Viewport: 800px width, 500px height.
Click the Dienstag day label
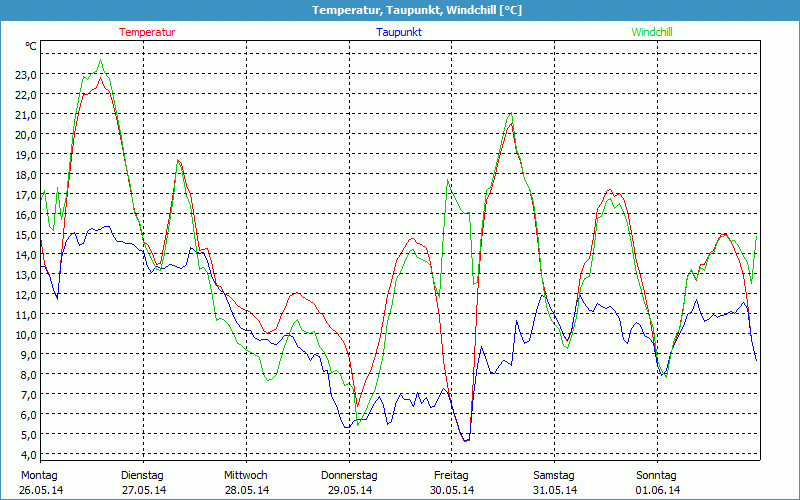click(142, 476)
